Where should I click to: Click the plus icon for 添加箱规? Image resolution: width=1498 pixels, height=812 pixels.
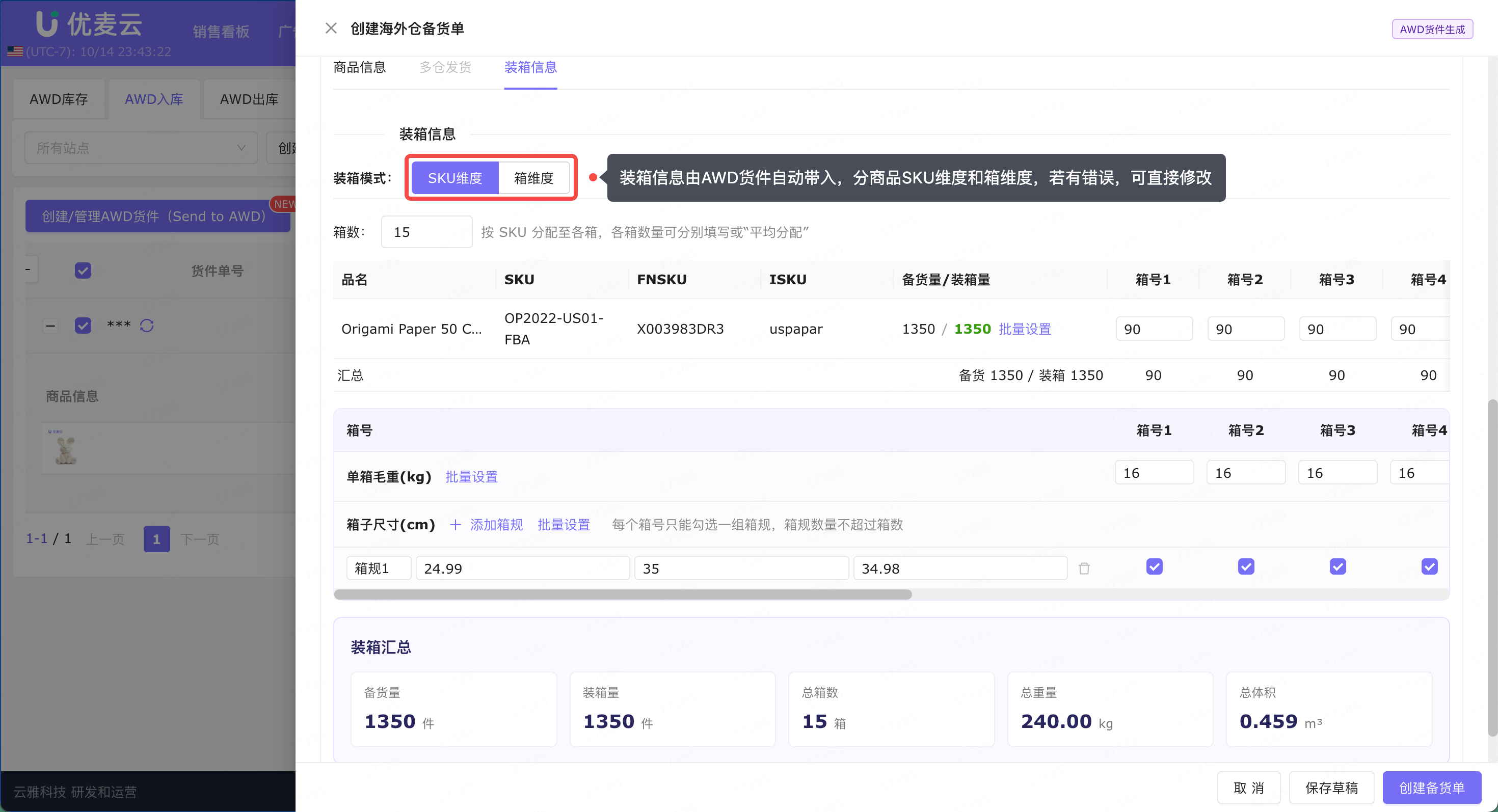pos(456,525)
